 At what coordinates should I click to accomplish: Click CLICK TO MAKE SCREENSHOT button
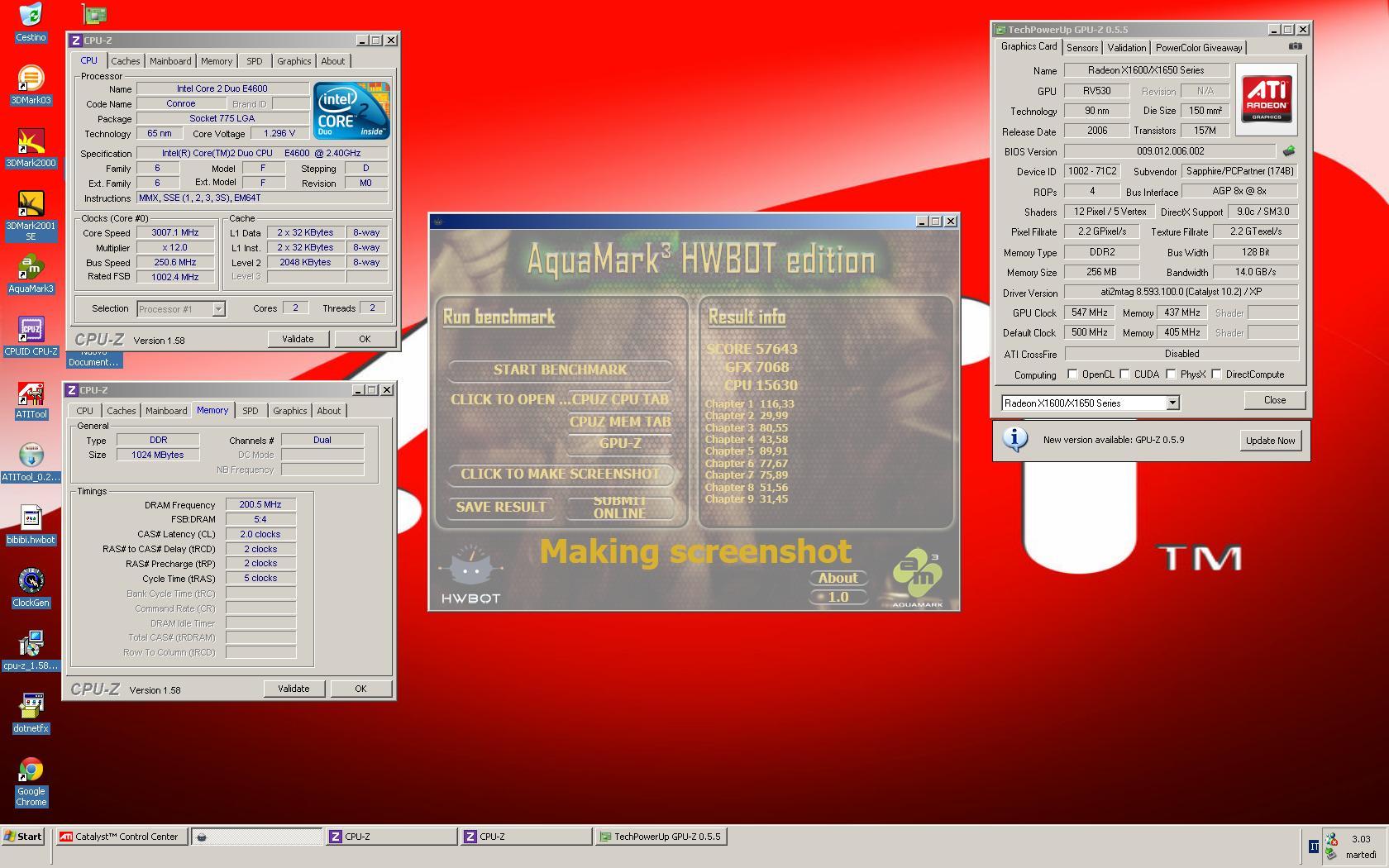tap(561, 474)
